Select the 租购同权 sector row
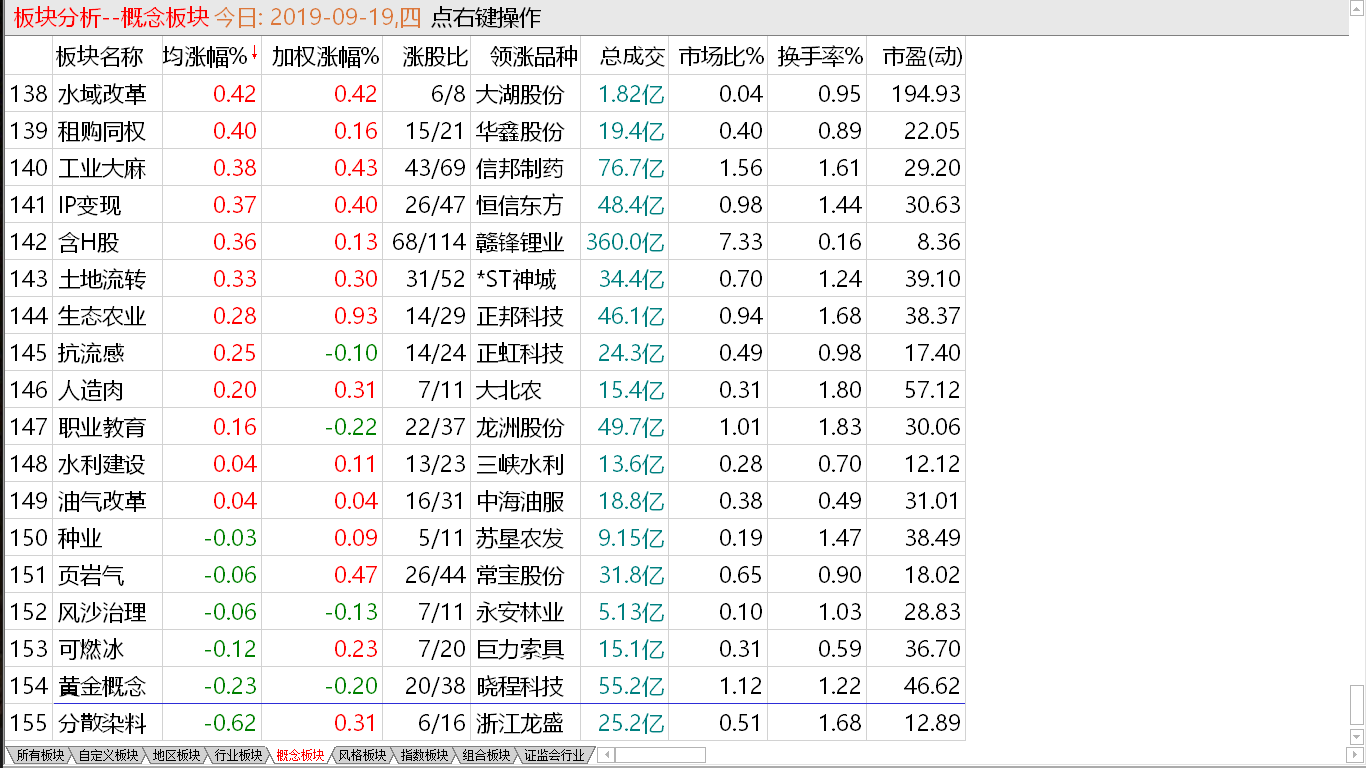The image size is (1366, 768). (485, 131)
